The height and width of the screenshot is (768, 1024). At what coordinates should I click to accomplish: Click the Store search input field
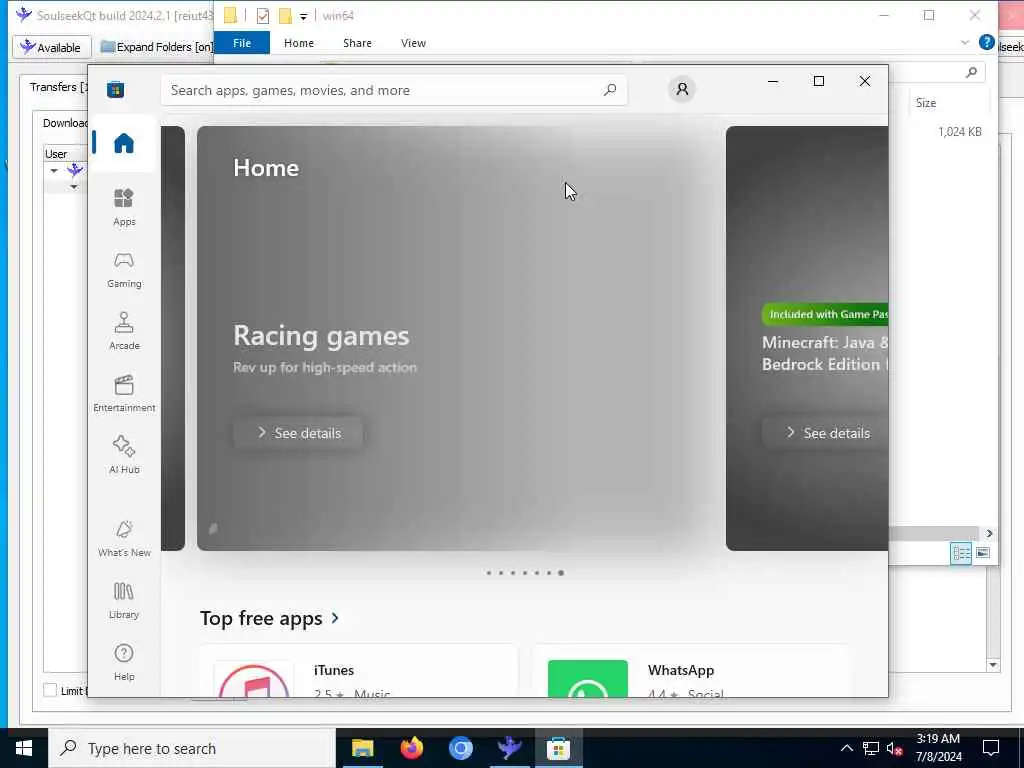point(394,90)
